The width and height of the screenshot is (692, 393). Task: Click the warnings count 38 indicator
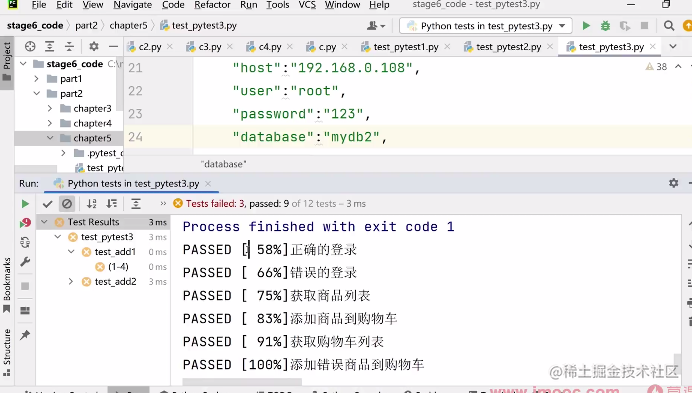click(x=656, y=67)
